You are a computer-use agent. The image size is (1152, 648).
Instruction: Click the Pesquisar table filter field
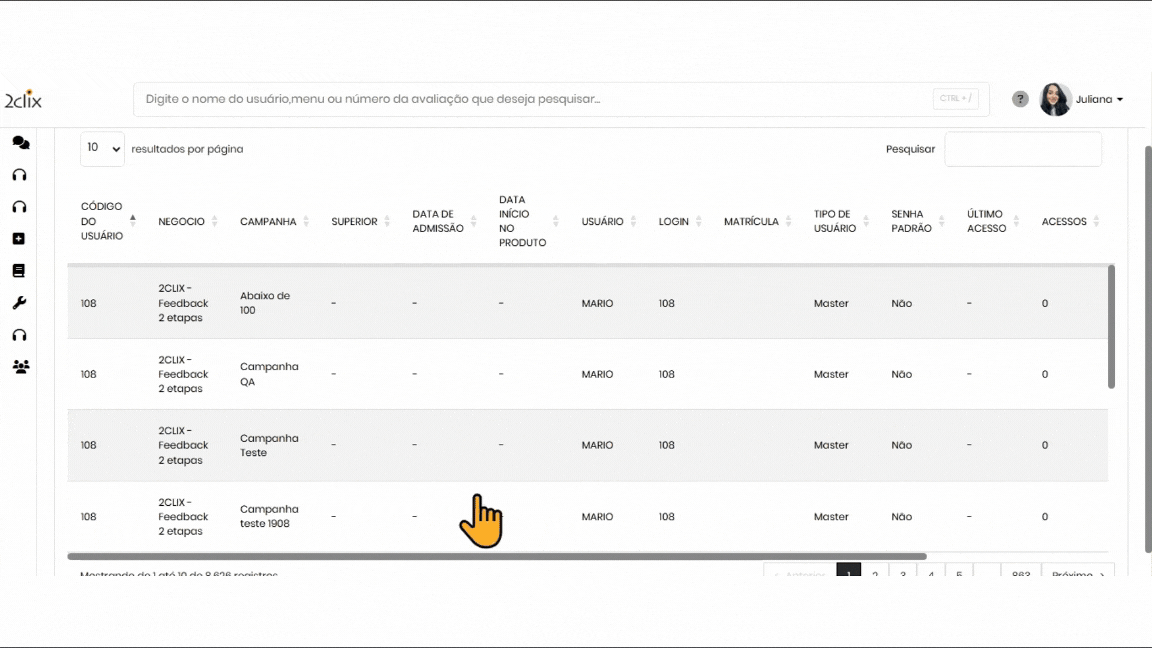[x=1022, y=149]
